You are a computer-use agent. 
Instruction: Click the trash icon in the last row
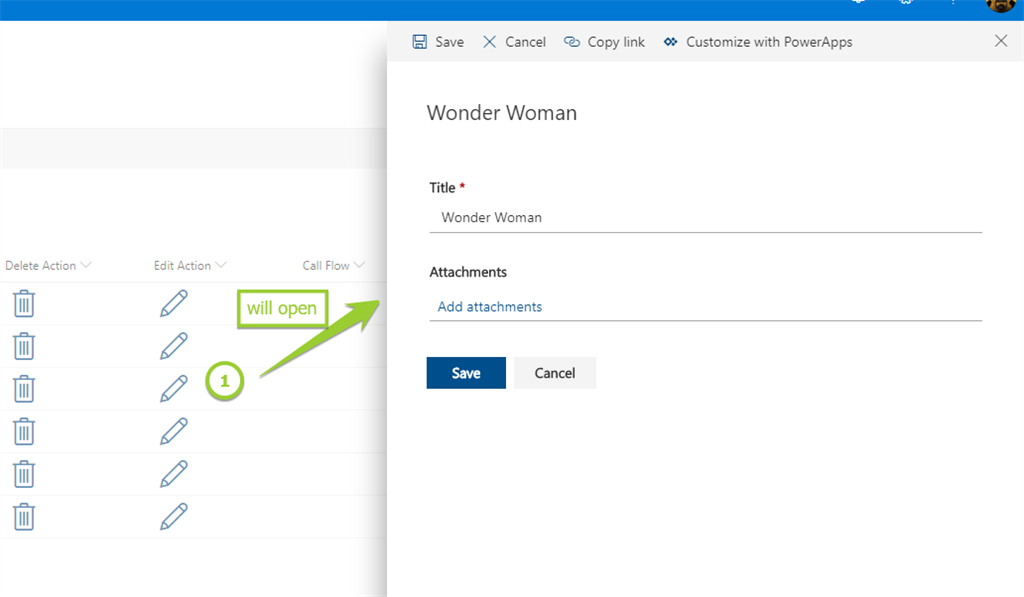click(24, 516)
